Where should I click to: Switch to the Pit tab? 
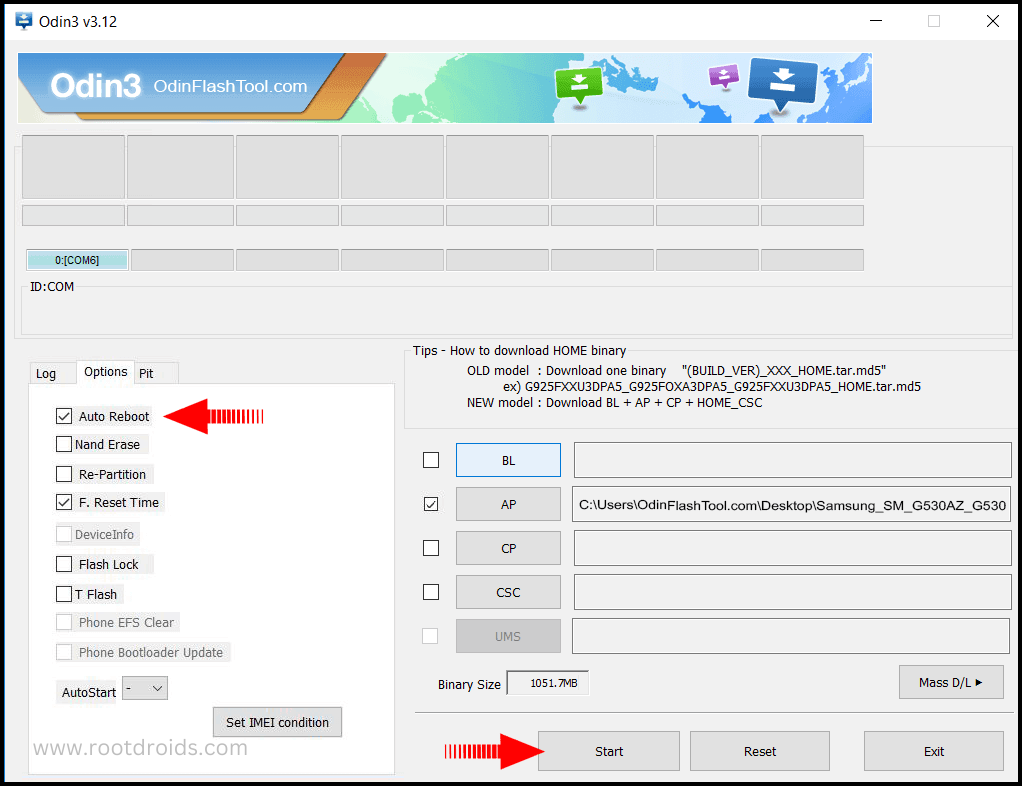click(x=147, y=373)
